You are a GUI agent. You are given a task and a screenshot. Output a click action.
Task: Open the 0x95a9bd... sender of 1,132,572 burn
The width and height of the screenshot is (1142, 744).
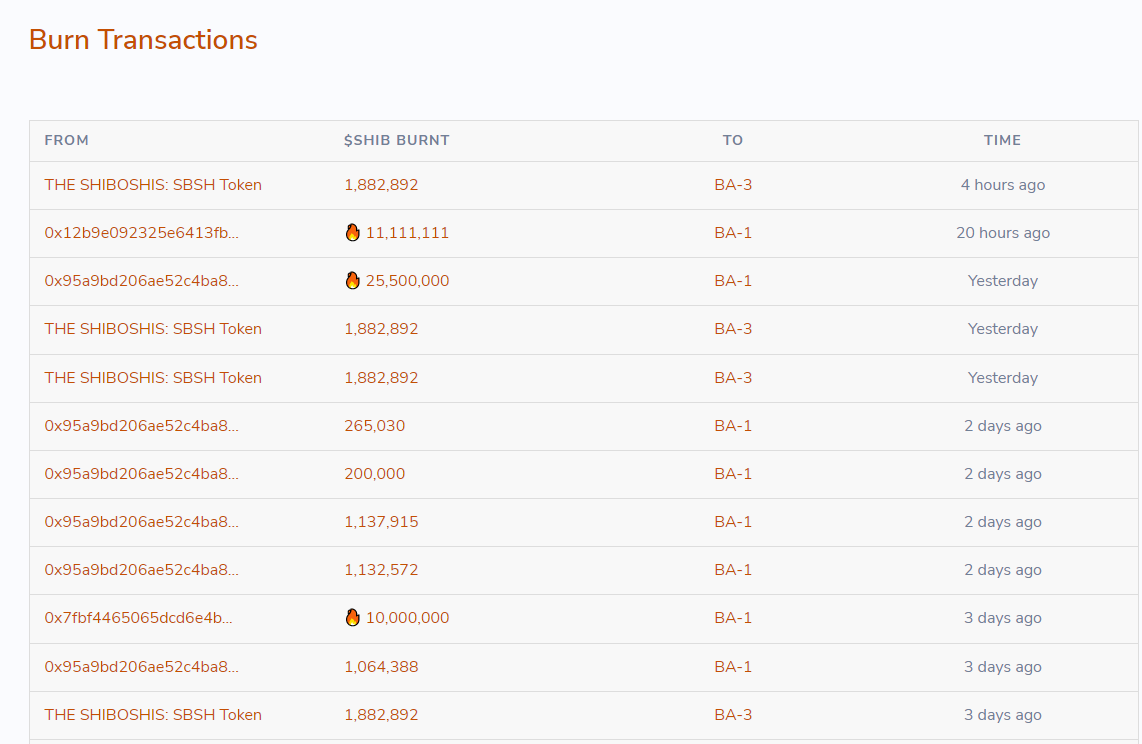tap(141, 570)
